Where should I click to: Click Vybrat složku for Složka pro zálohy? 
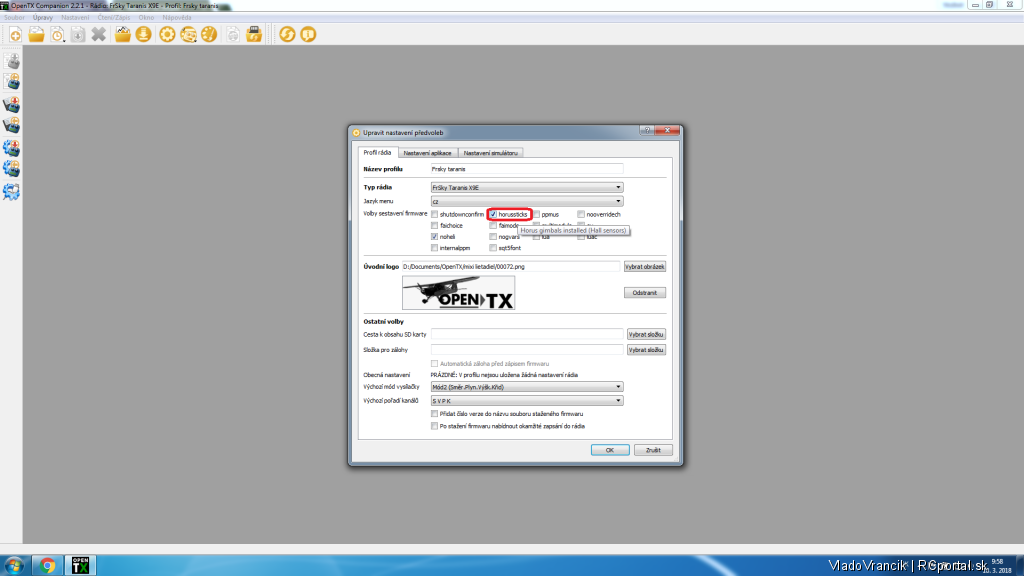pyautogui.click(x=646, y=350)
